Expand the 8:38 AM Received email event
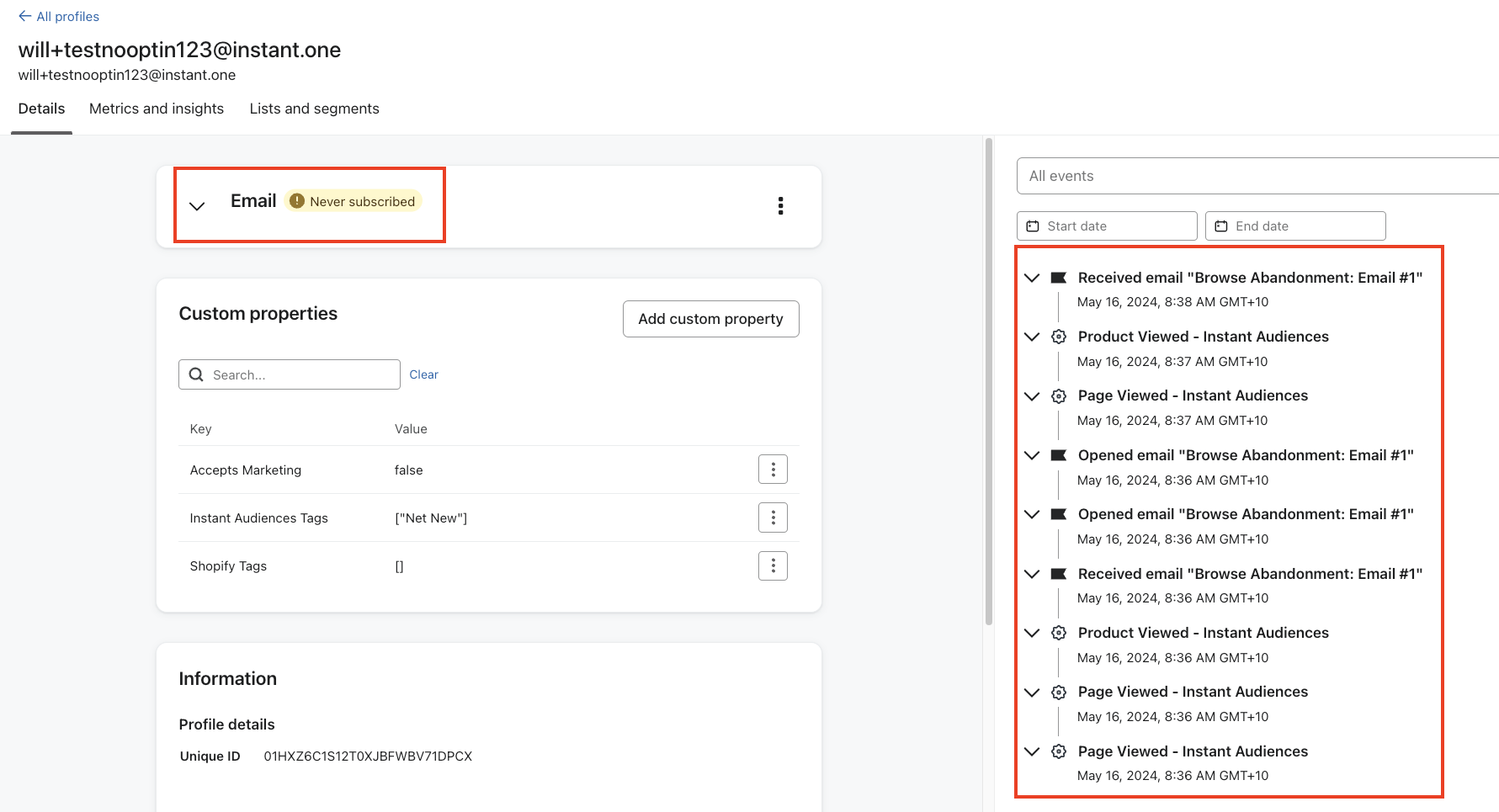The image size is (1499, 812). [x=1032, y=278]
